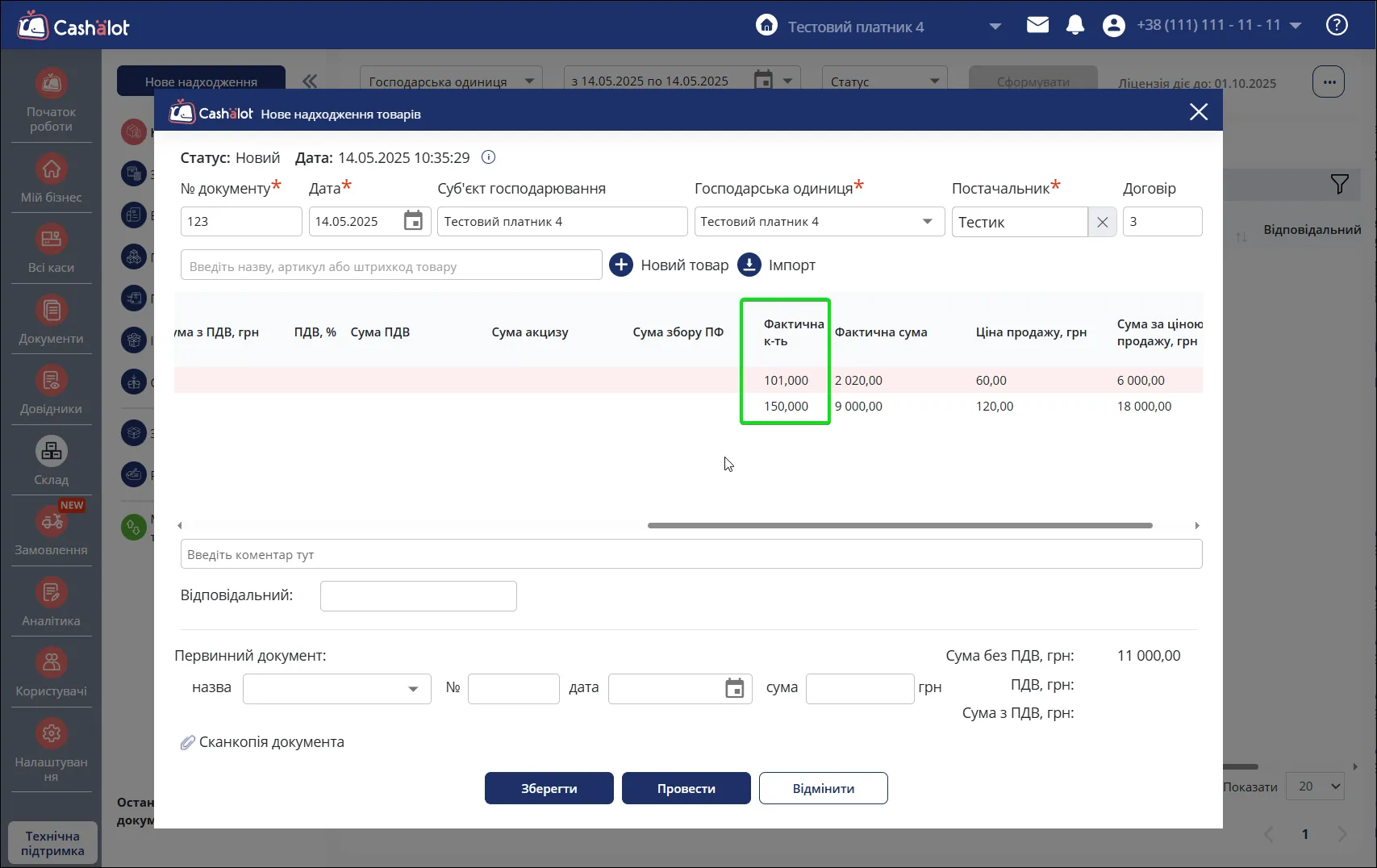The height and width of the screenshot is (868, 1377).
Task: Open the help question mark icon
Action: coord(1337,25)
